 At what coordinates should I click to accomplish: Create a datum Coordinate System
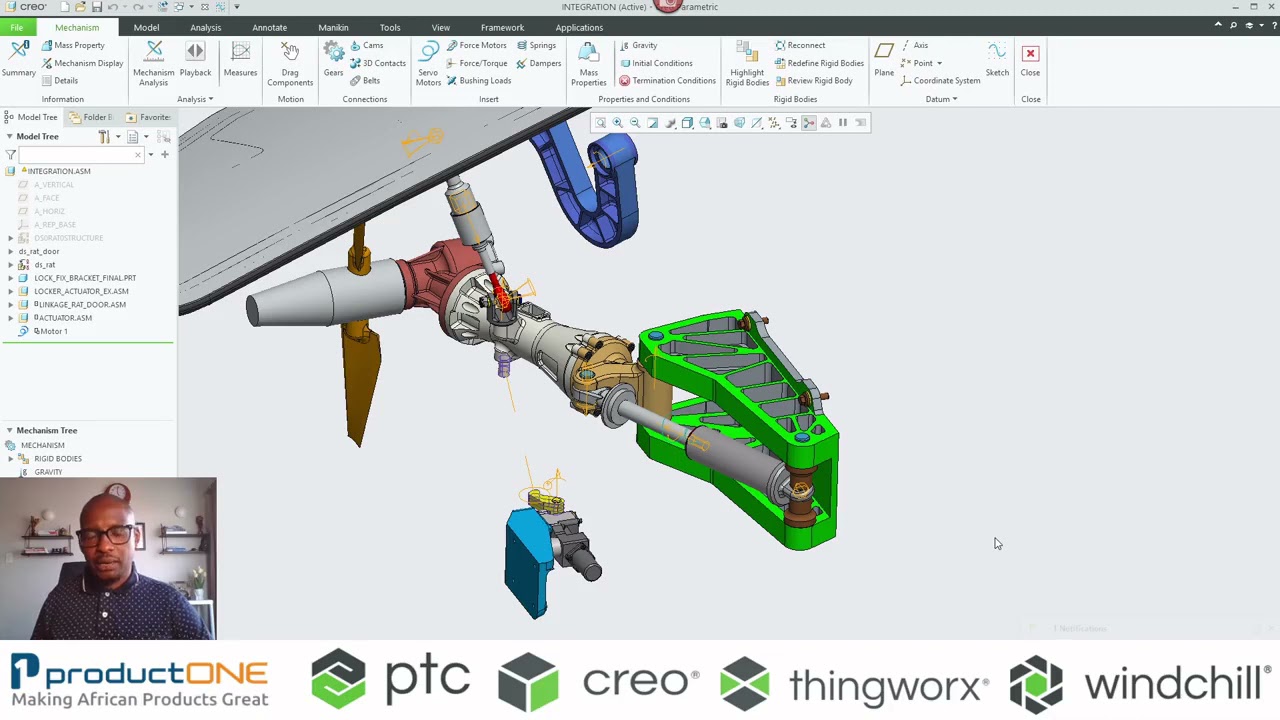(940, 81)
